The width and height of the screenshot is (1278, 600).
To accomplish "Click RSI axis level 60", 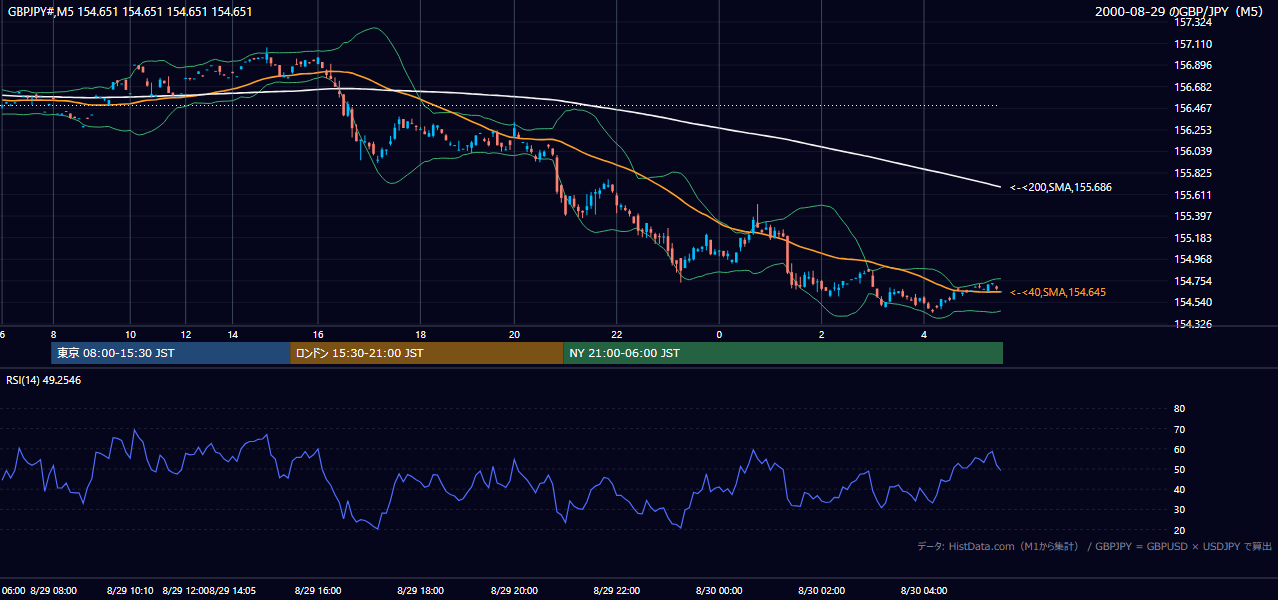I will (1179, 449).
